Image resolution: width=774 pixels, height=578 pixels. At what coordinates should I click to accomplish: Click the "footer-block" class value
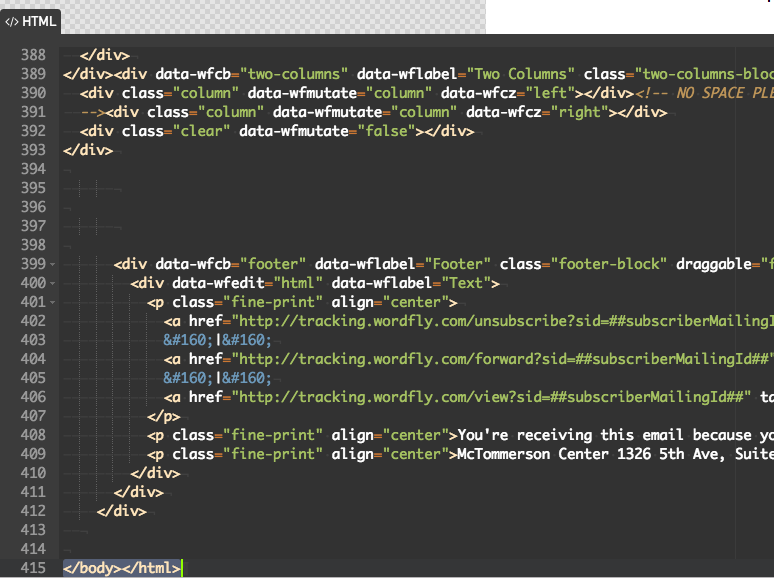[609, 264]
